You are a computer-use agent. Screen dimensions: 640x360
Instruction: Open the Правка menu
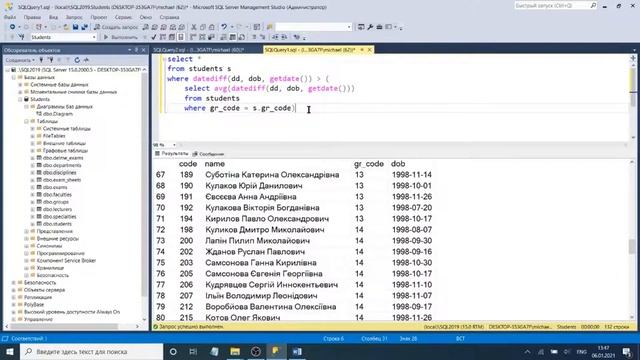(x=32, y=17)
